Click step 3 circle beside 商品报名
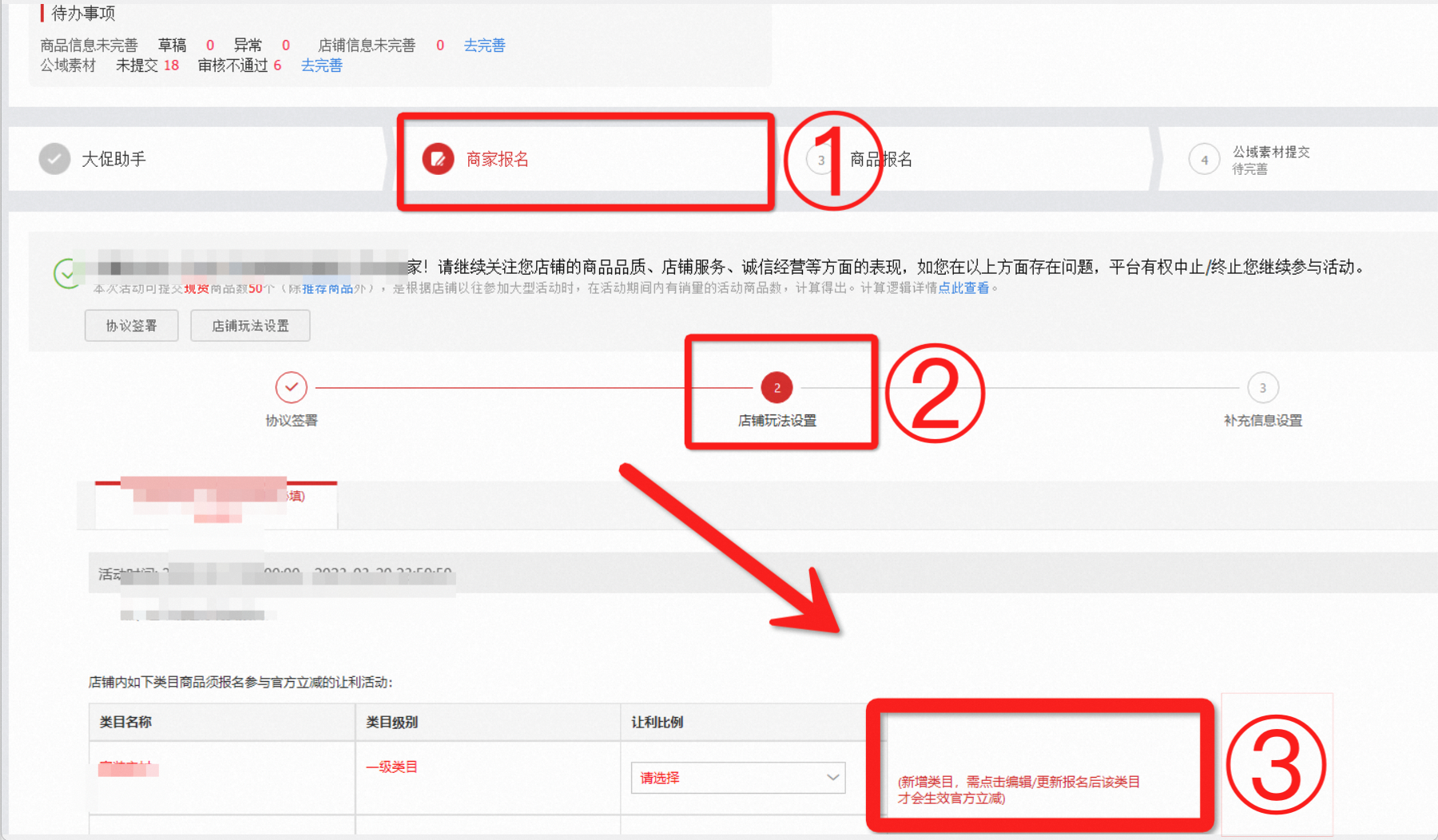Viewport: 1438px width, 840px height. (x=820, y=160)
